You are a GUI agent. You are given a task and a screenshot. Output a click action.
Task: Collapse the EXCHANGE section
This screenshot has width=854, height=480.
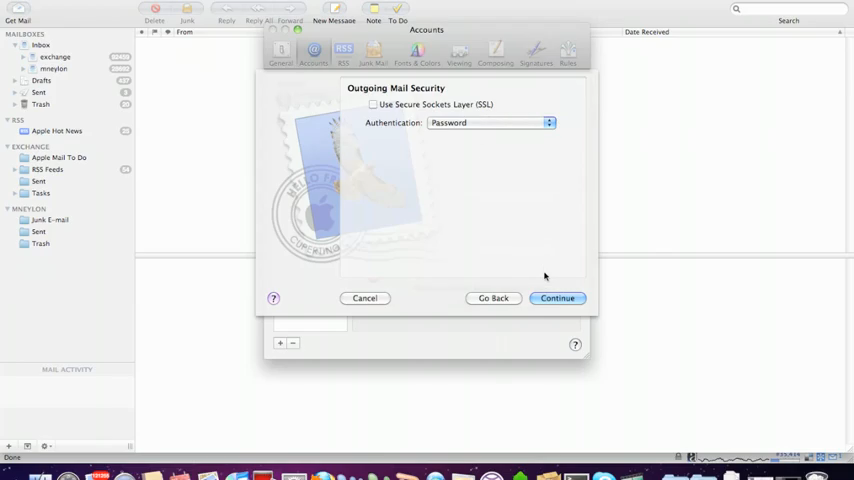coord(8,147)
